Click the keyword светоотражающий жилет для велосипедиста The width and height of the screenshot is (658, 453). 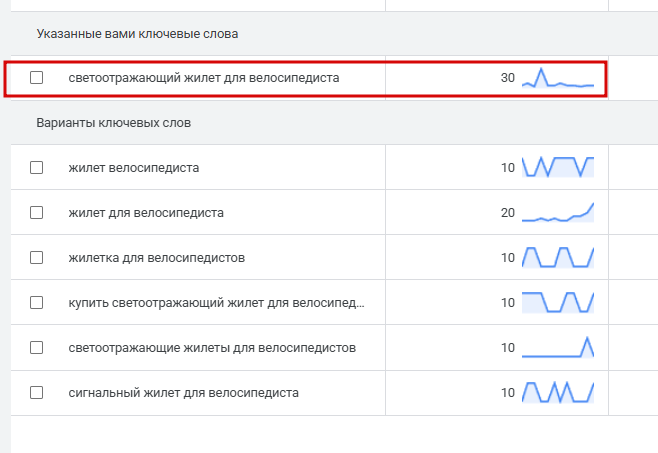click(204, 77)
